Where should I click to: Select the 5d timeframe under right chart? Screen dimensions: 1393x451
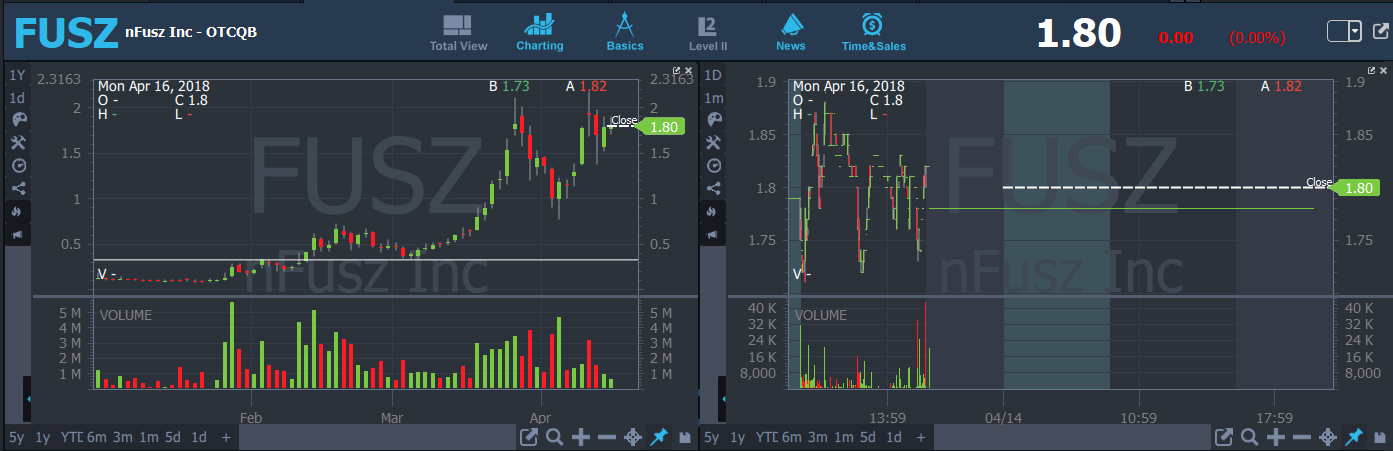click(x=868, y=437)
